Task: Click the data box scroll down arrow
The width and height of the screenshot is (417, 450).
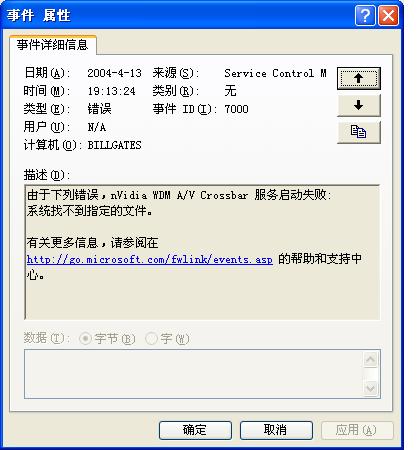Action: (370, 388)
